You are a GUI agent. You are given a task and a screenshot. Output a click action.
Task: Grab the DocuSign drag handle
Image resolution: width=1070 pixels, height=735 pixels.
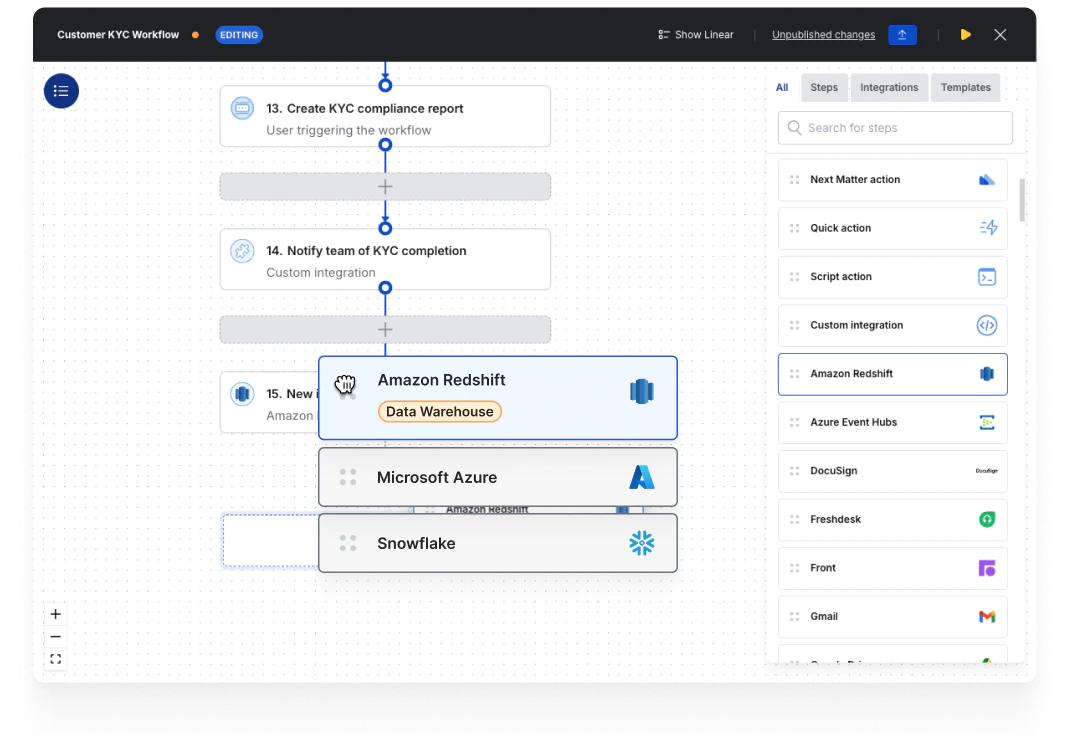click(794, 471)
